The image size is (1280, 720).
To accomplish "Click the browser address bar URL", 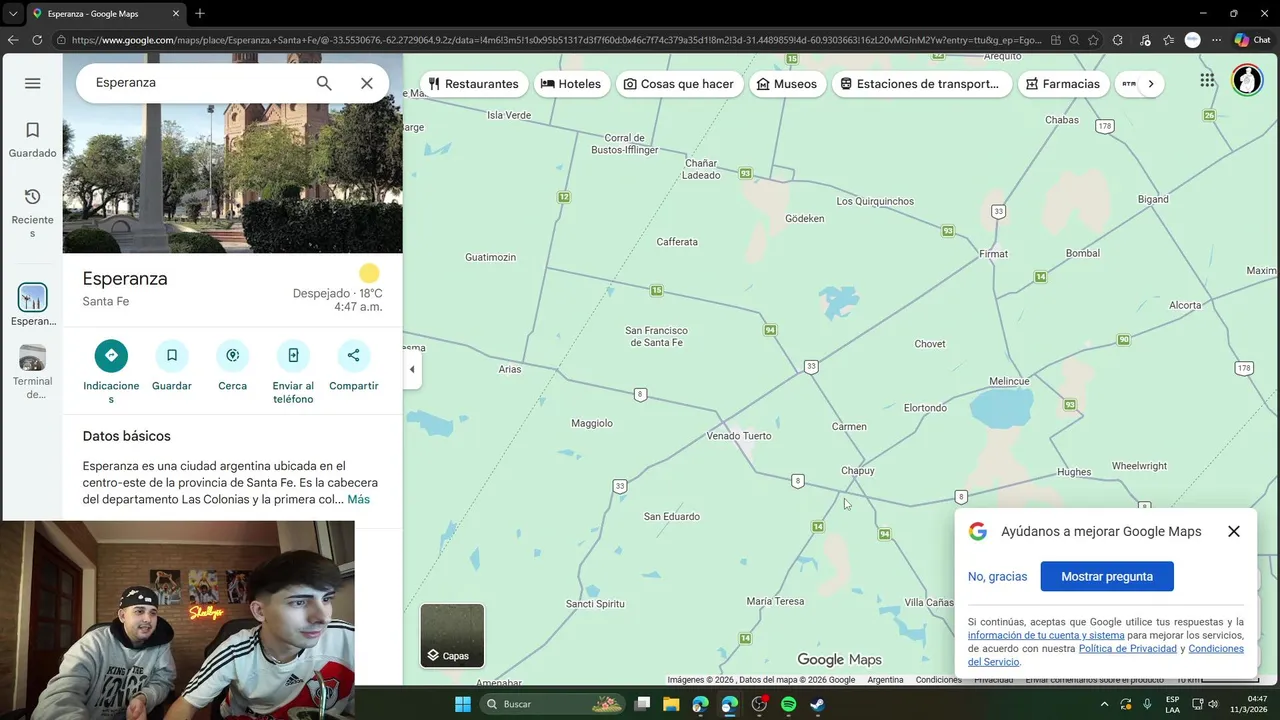I will coord(558,40).
